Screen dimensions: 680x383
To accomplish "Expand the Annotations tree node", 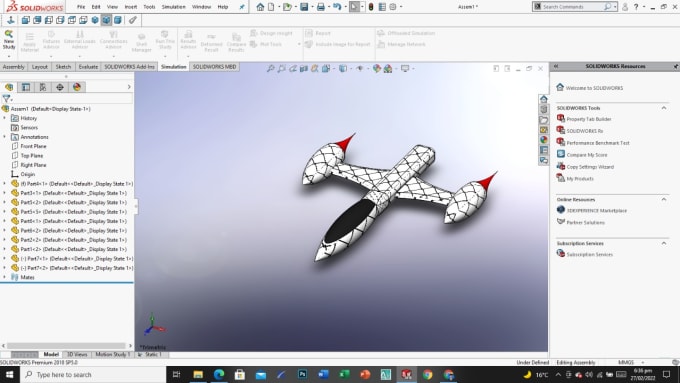I will (4, 137).
